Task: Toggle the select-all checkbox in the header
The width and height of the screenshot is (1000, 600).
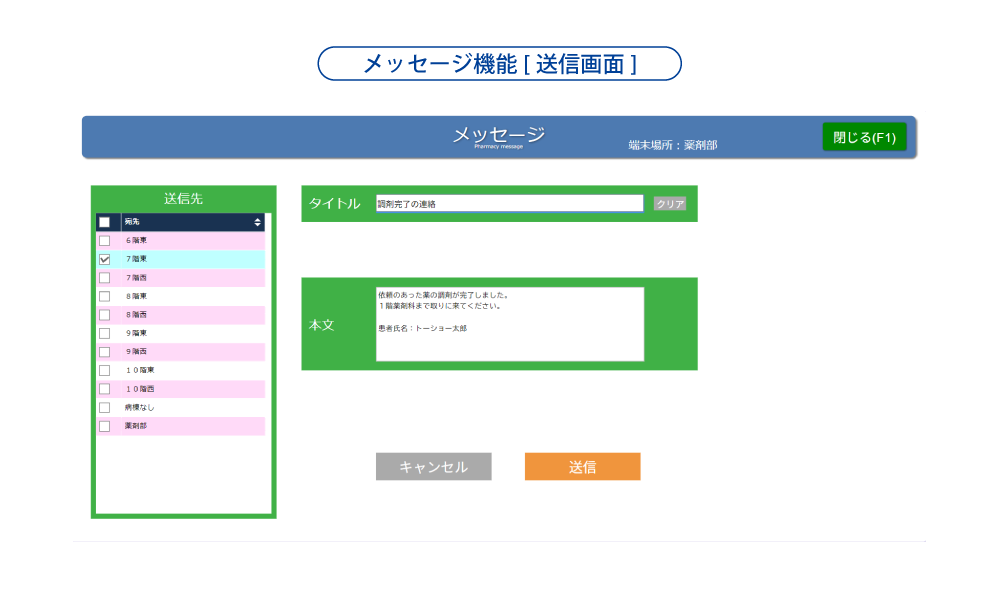Action: [105, 222]
